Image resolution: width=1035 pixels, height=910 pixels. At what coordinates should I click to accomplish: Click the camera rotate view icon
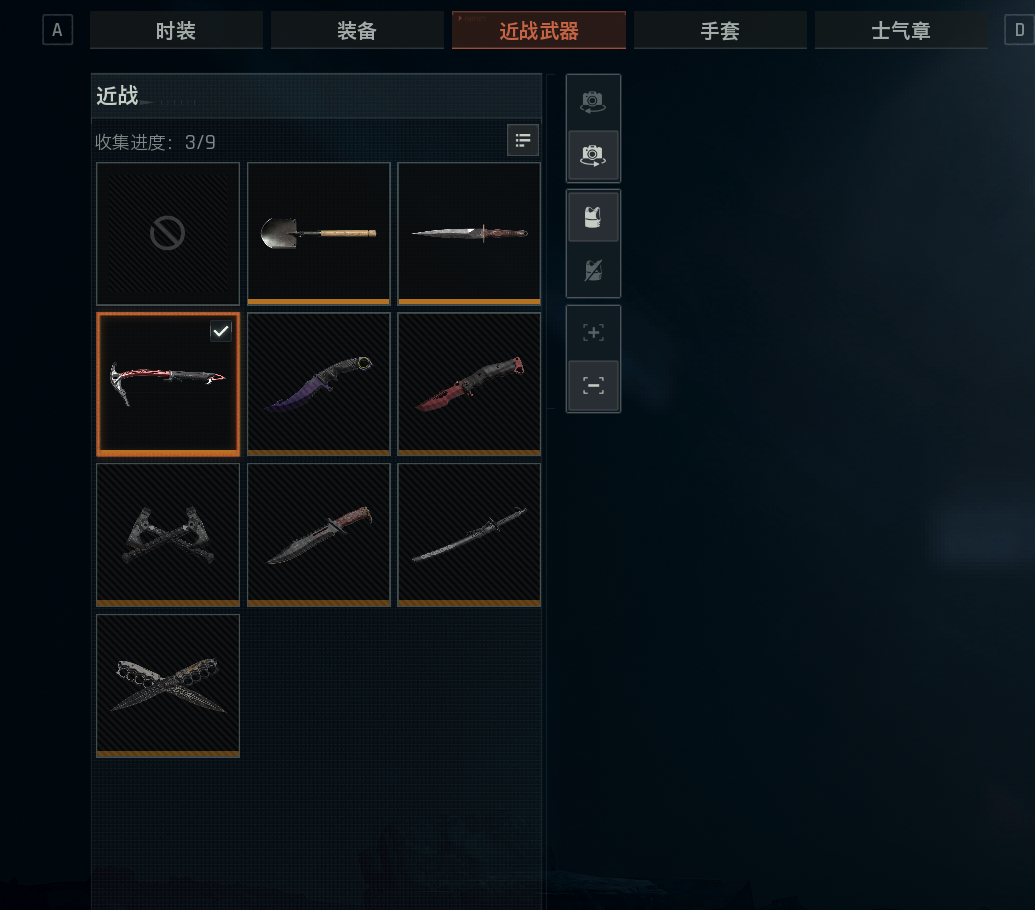click(593, 102)
